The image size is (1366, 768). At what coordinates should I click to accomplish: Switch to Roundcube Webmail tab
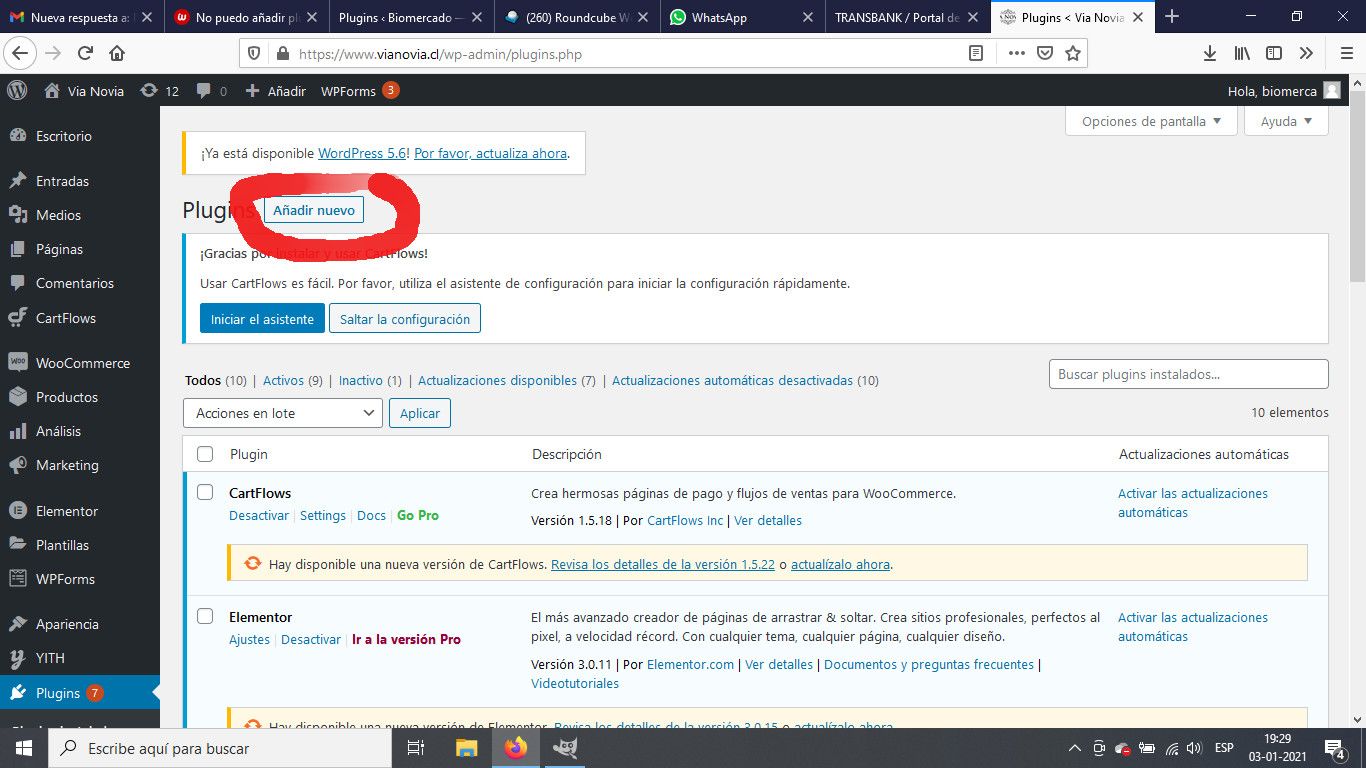tap(577, 17)
